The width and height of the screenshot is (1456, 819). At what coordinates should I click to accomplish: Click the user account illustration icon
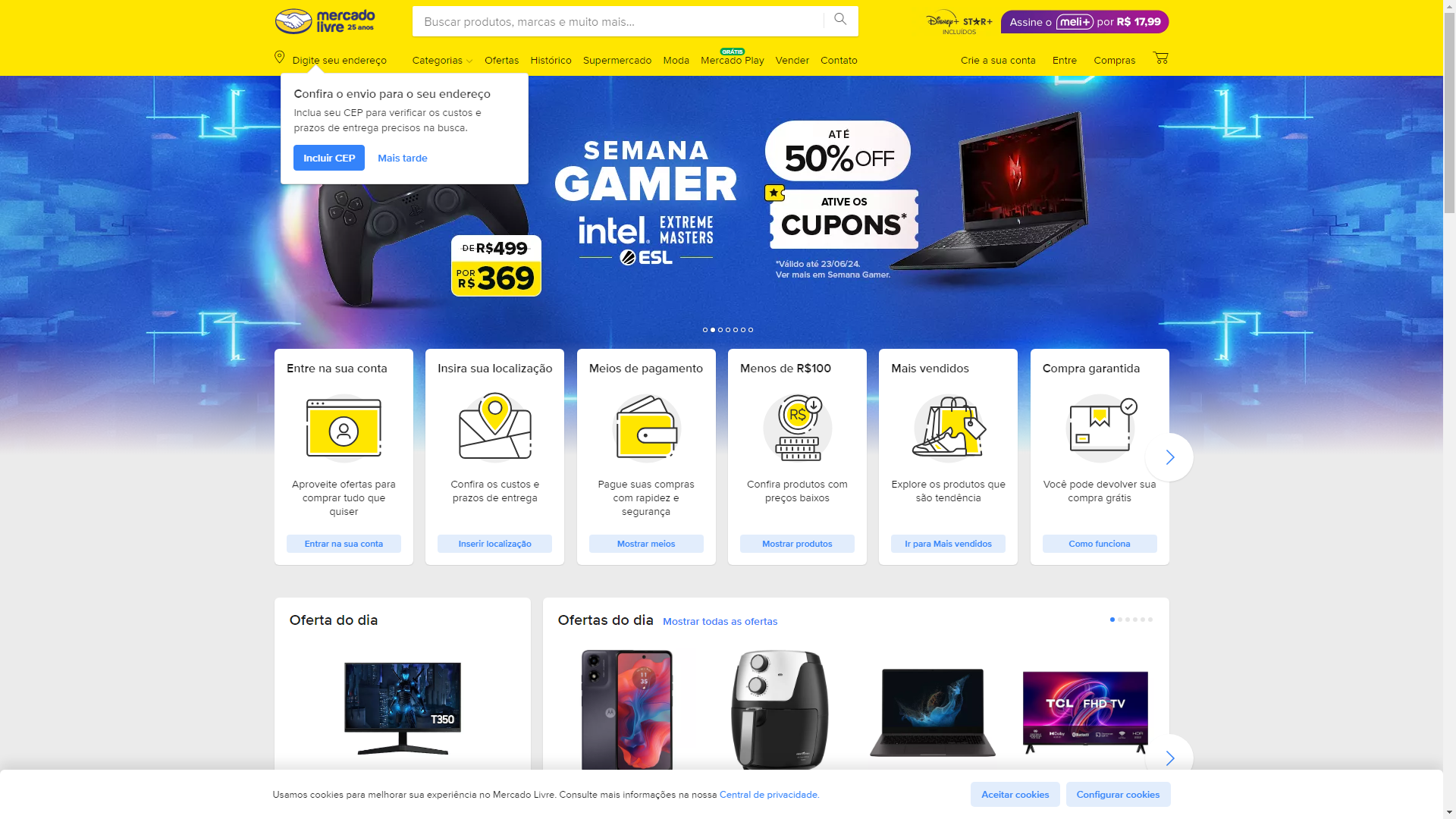pos(344,428)
